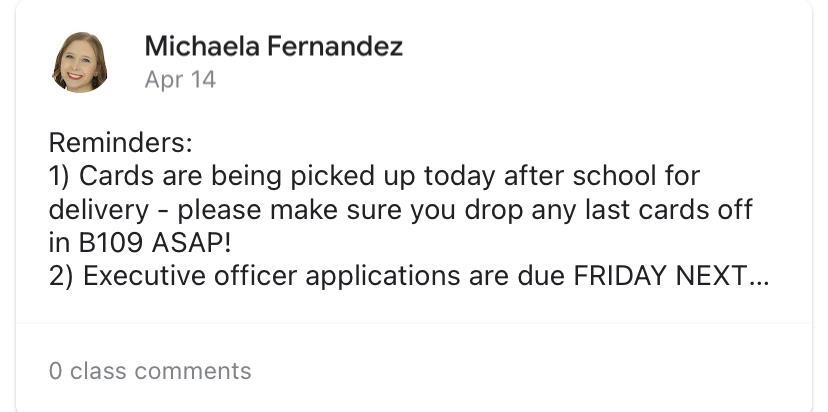The image size is (828, 412).
Task: Click the '2)' list number
Action: (61, 277)
